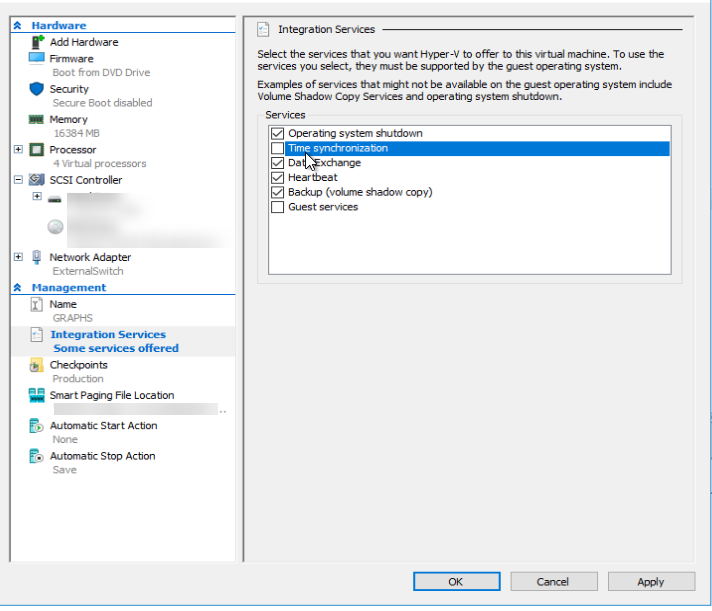Uncheck Operating system shutdown service
712x611 pixels.
pos(277,133)
